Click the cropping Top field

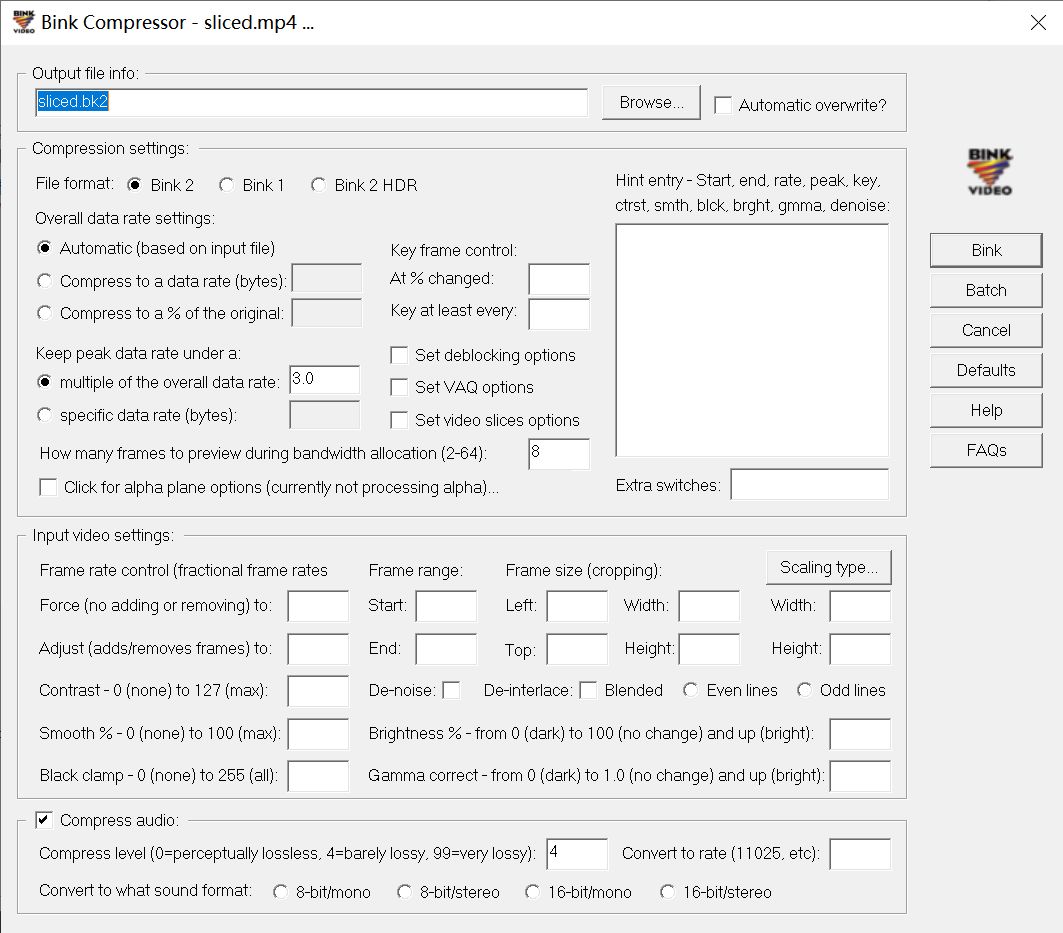[x=577, y=649]
